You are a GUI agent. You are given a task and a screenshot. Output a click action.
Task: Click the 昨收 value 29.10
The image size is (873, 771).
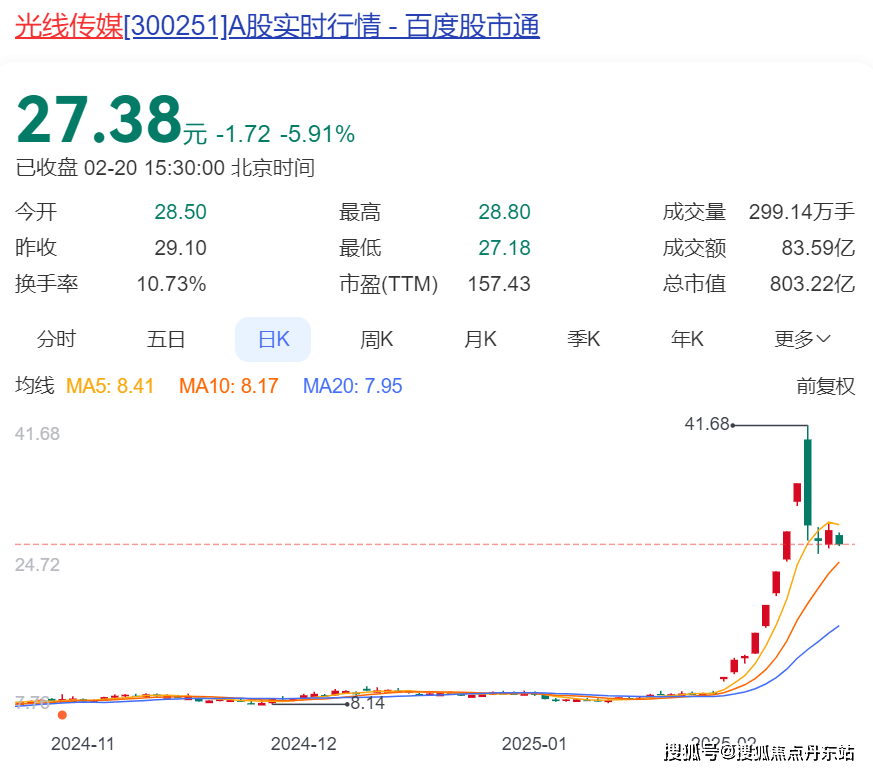180,248
